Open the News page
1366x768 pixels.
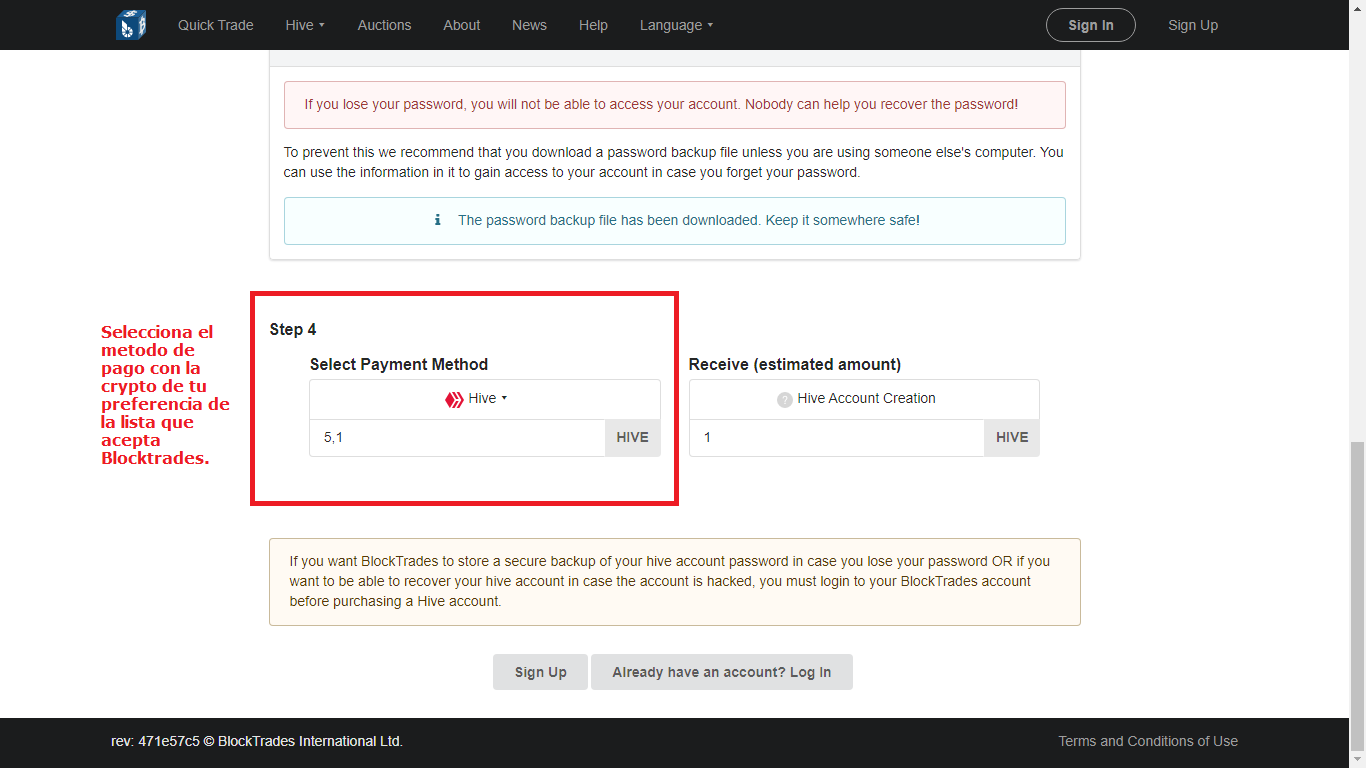529,25
